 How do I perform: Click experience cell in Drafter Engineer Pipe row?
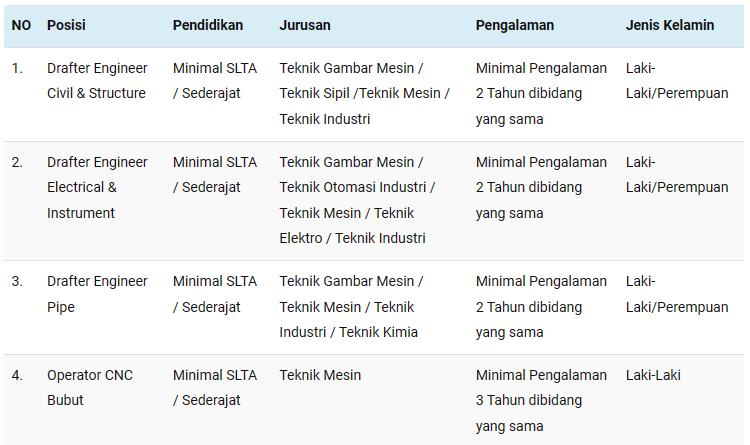(x=541, y=307)
